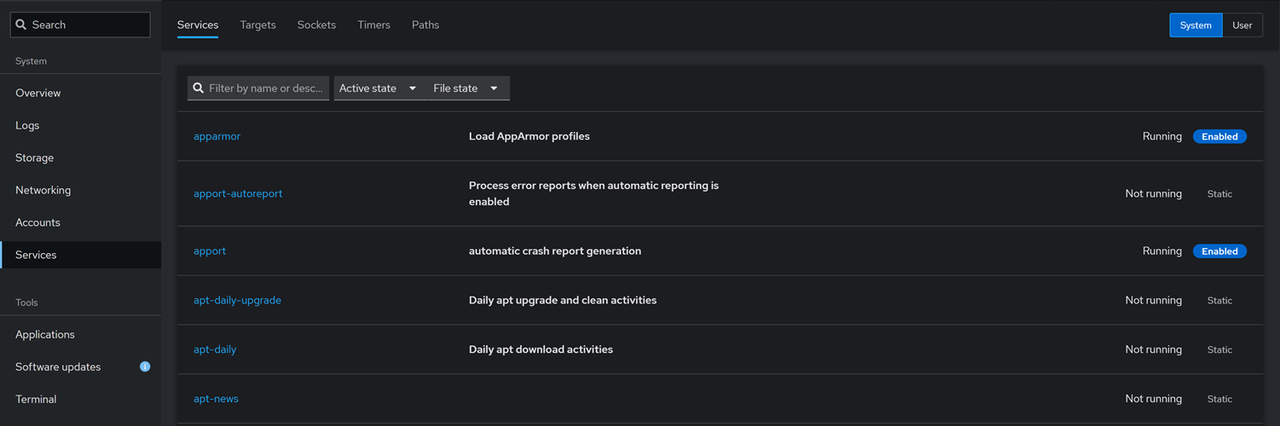
Task: Click the Filter by name or description field
Action: tap(258, 88)
